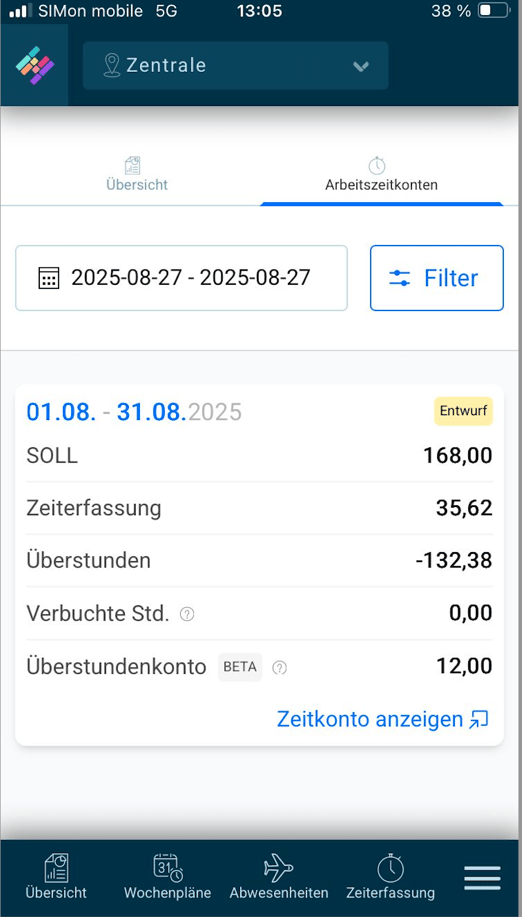
Task: Click the dropdown chevron next to Zentrale
Action: 361,66
